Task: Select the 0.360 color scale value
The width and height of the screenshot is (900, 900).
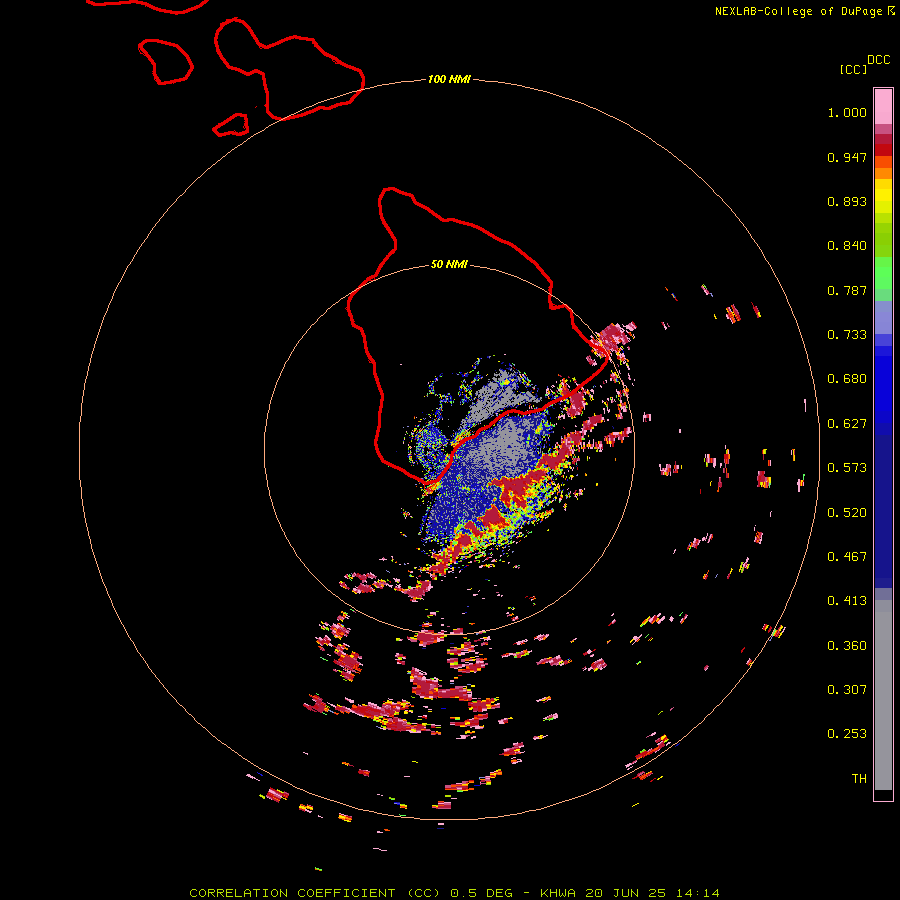Action: click(847, 646)
